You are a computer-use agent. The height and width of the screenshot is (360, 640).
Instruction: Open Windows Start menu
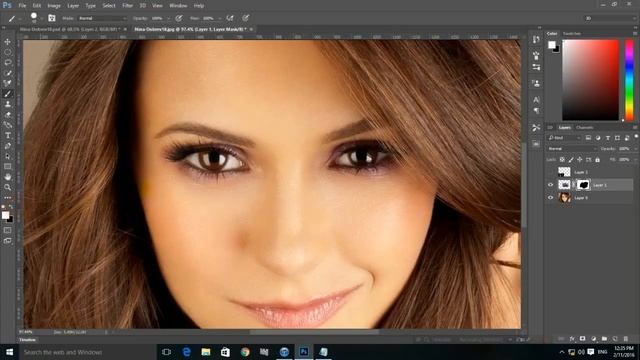point(9,352)
